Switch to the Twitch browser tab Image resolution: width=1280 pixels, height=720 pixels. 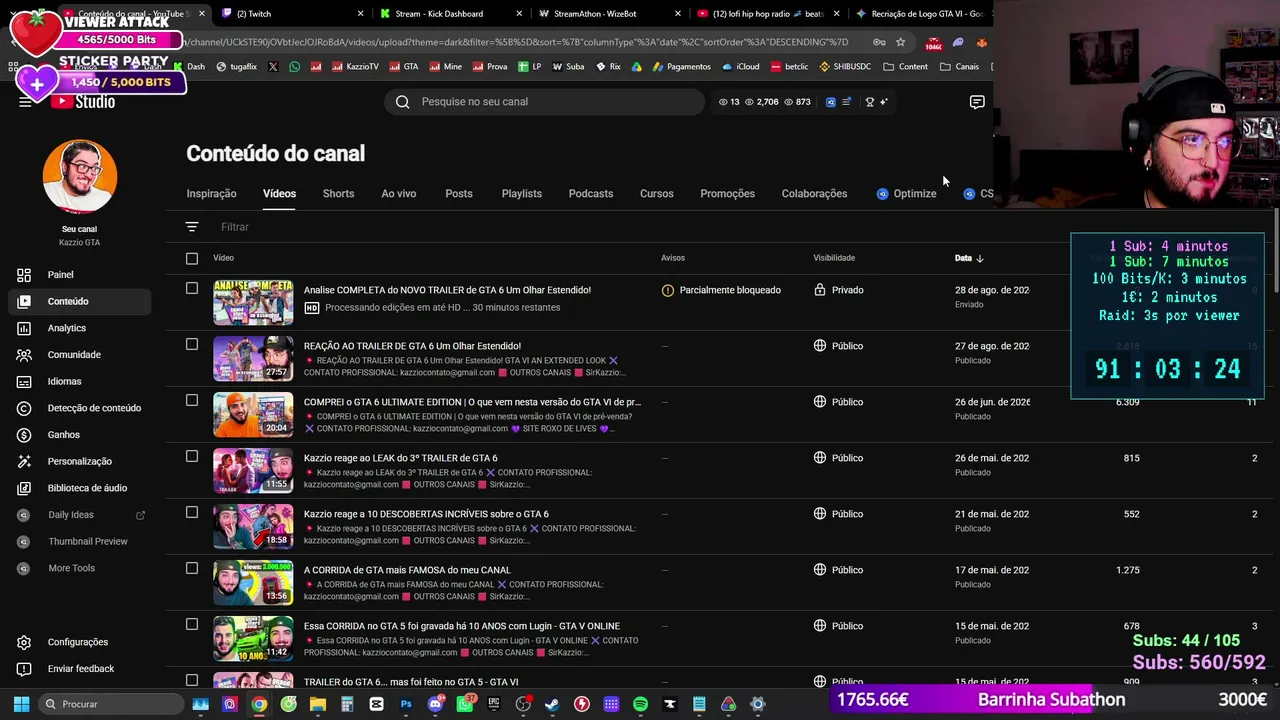click(290, 14)
